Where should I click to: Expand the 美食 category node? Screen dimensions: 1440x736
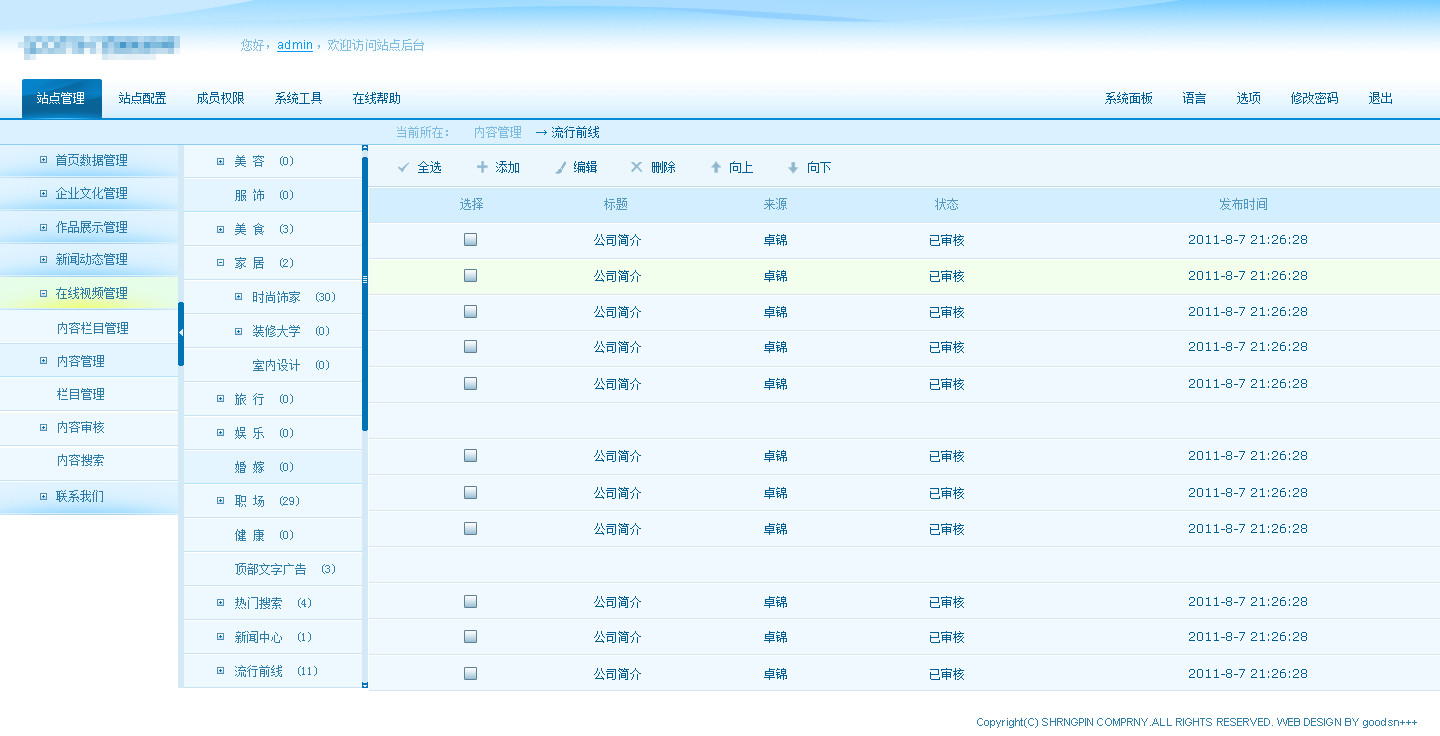tap(221, 230)
